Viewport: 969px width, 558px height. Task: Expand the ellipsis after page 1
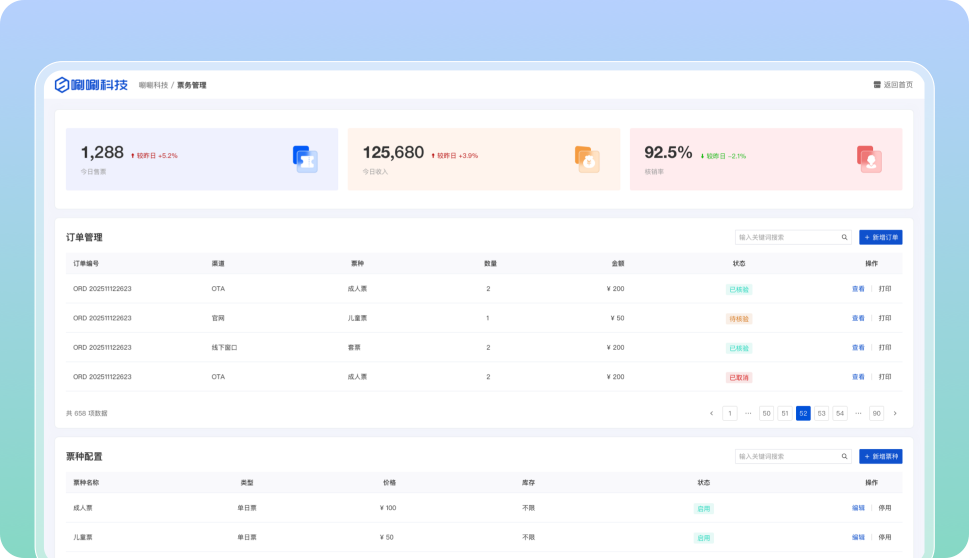(748, 413)
